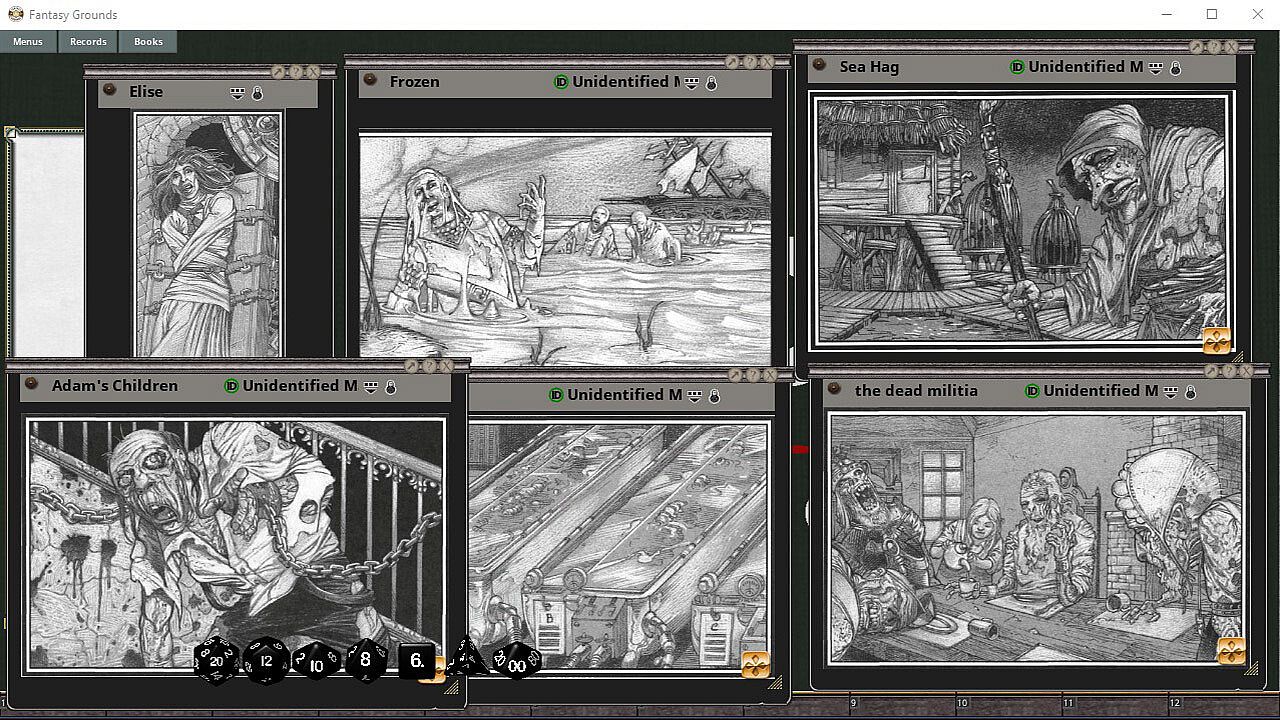
Task: Click share icon on the dead militia image
Action: (x=1231, y=651)
